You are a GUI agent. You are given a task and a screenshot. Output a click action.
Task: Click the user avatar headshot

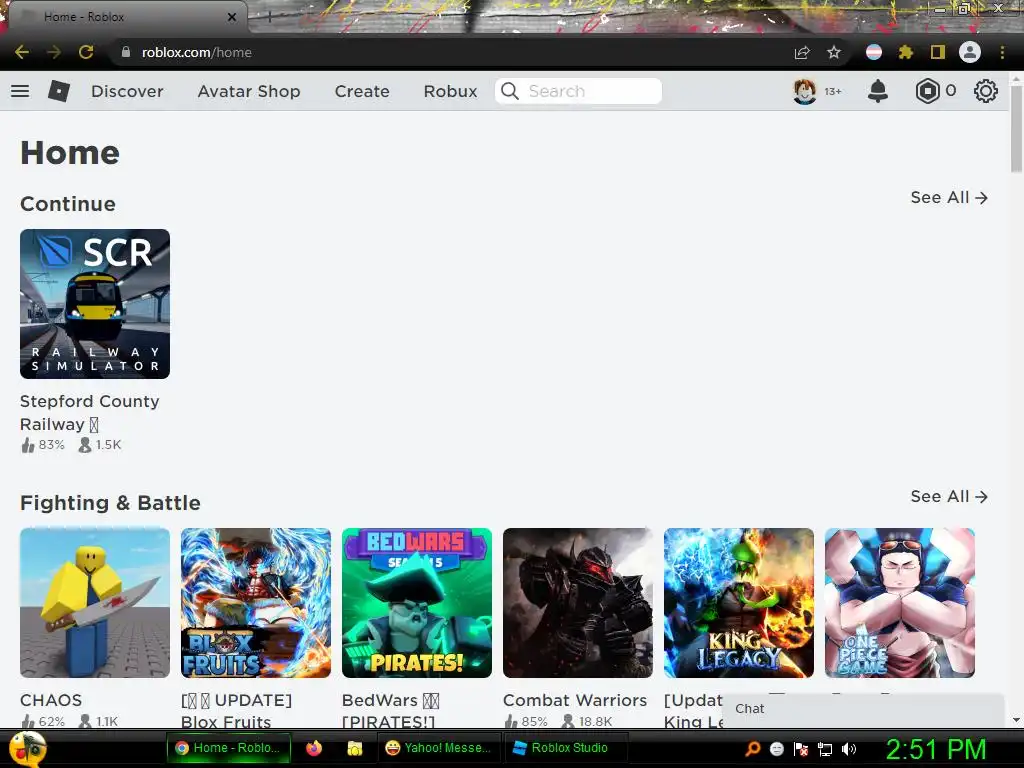pos(805,91)
